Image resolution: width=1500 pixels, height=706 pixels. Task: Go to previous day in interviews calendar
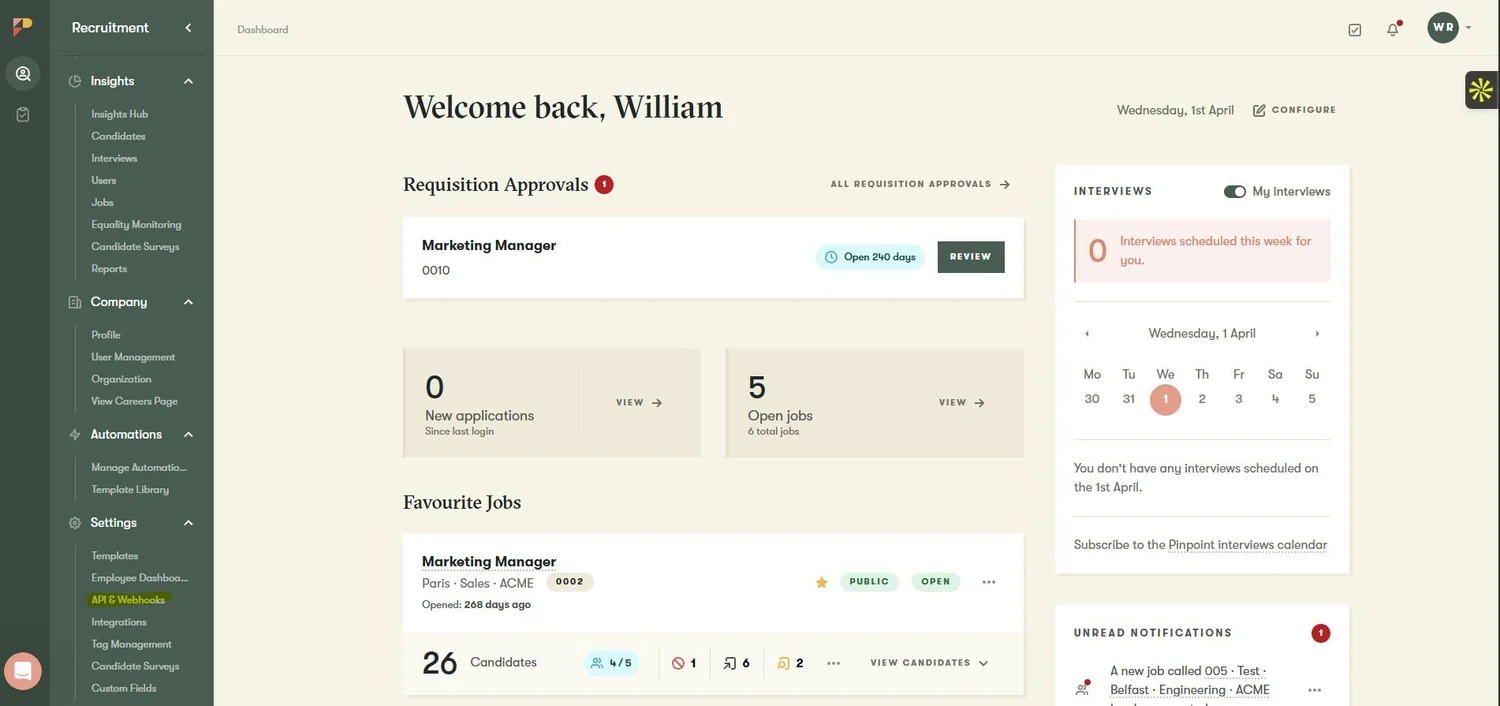[1087, 334]
